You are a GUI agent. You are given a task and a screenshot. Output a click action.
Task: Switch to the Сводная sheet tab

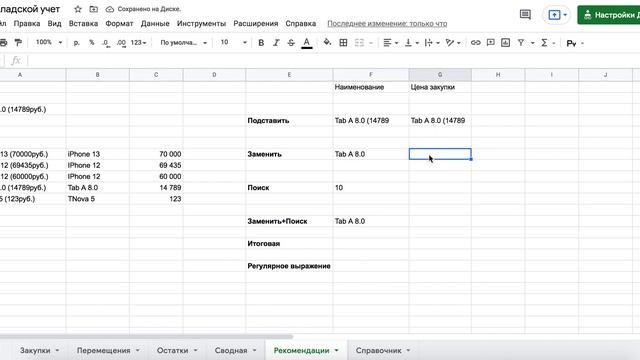(231, 350)
